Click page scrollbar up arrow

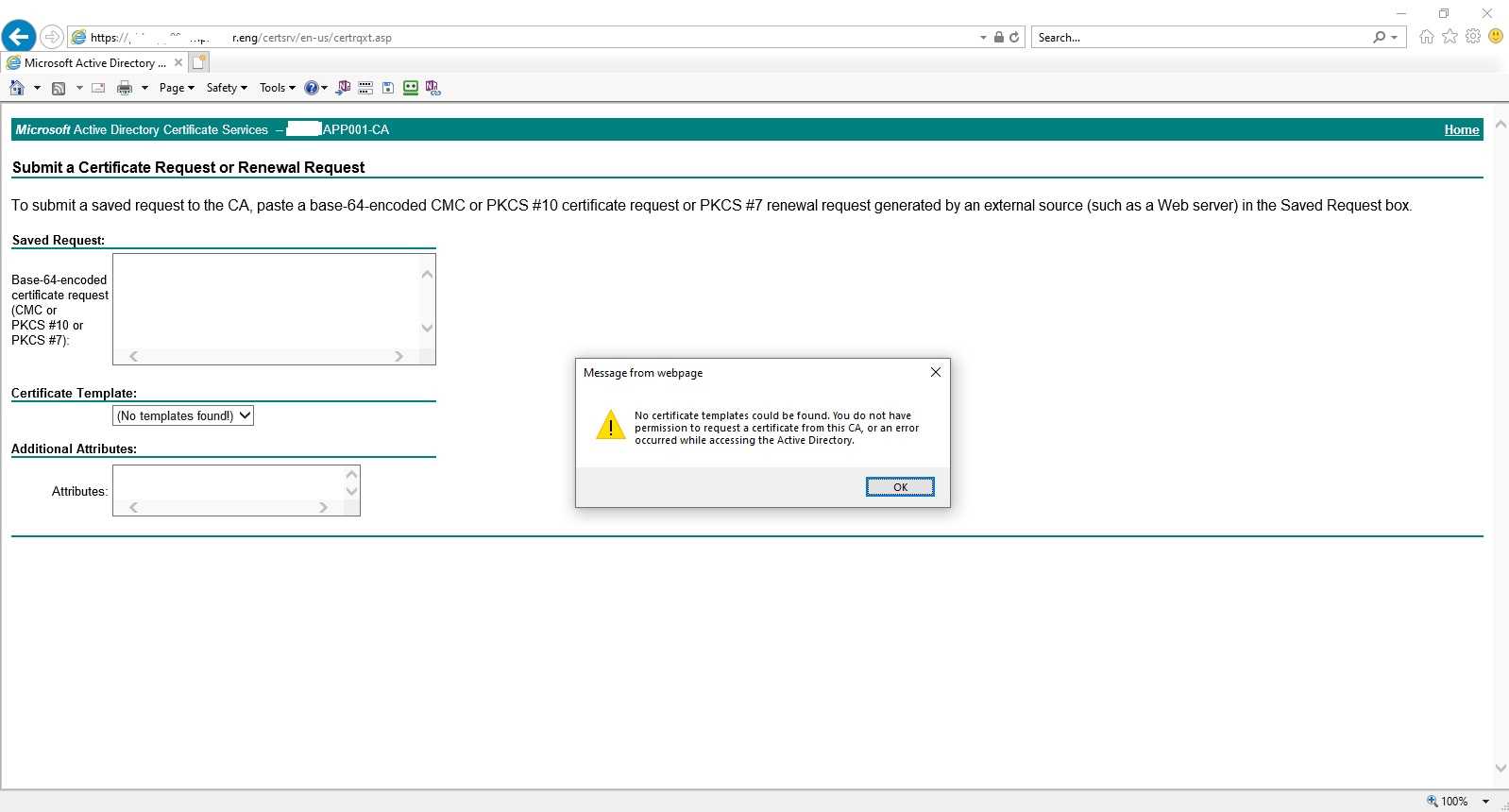(x=1501, y=125)
